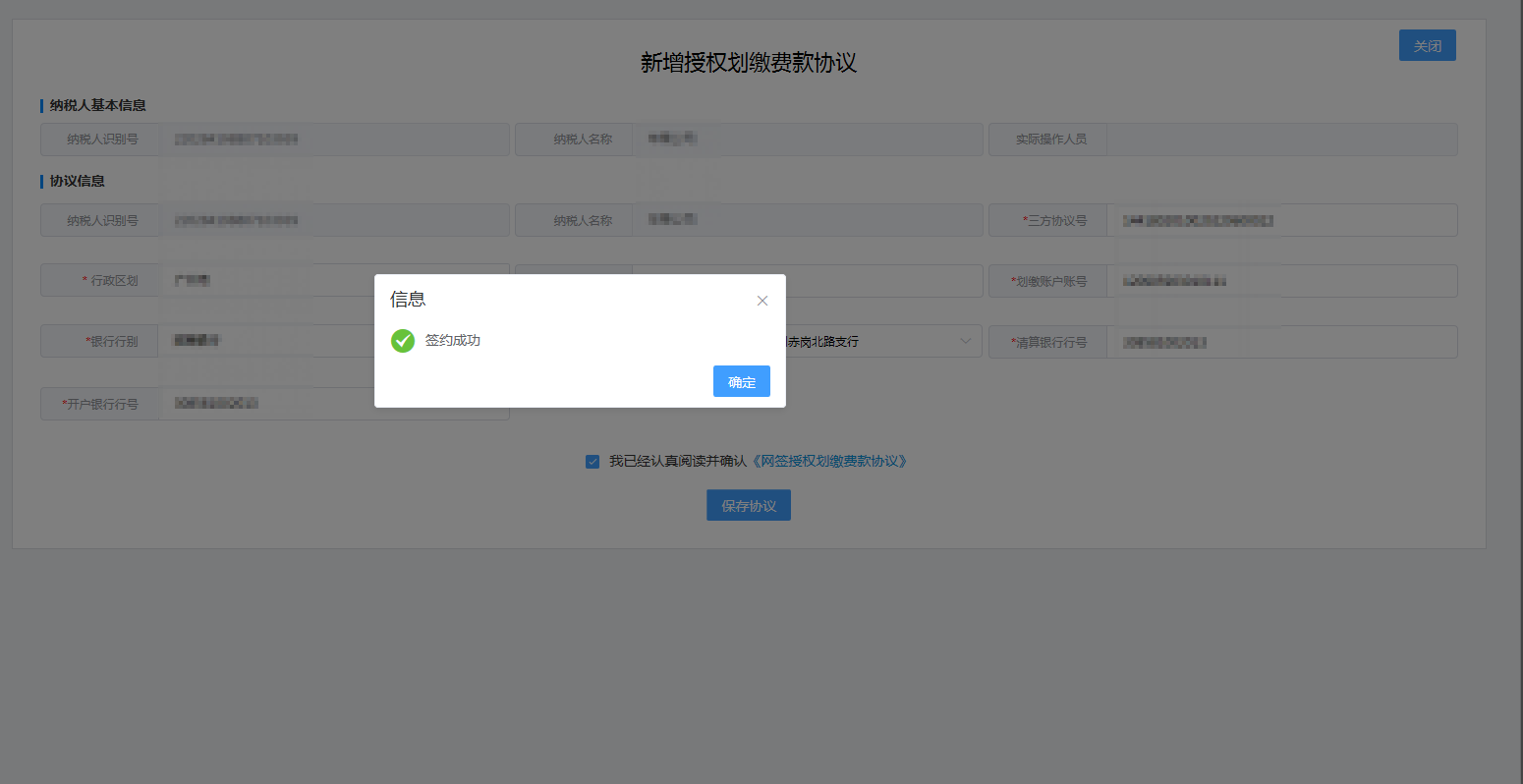The image size is (1523, 784).
Task: Close the 信息 dialog with the X icon
Action: point(762,301)
